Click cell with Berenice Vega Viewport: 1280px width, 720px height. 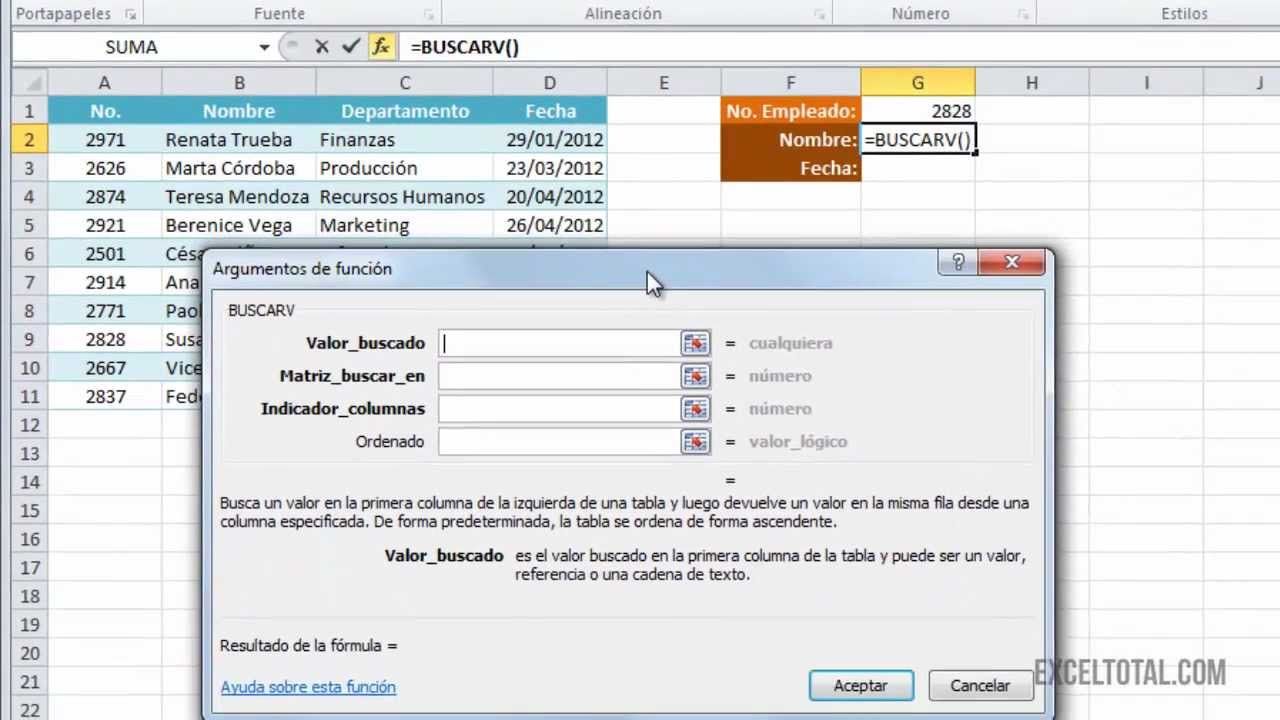click(x=239, y=225)
